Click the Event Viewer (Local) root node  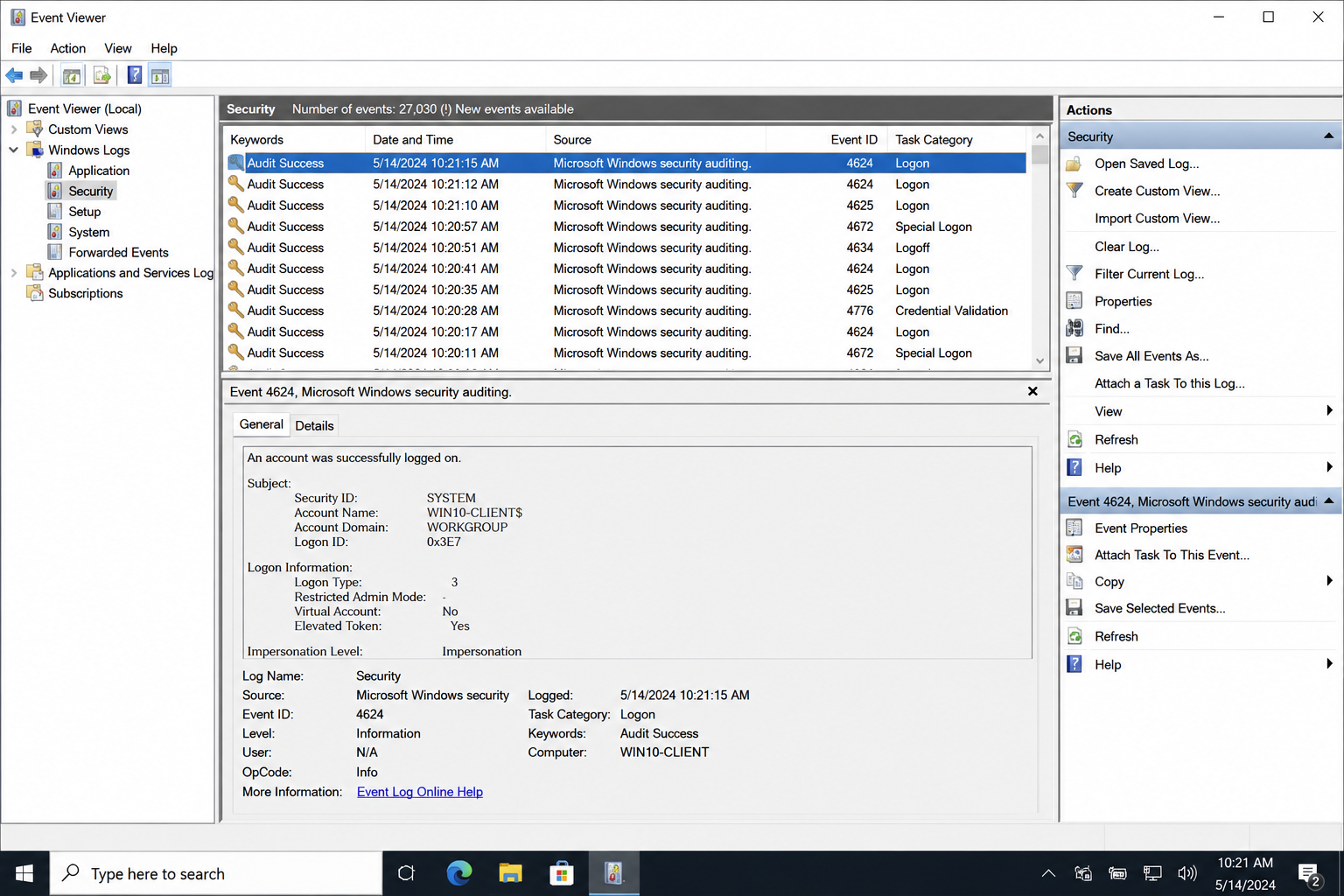tap(84, 108)
